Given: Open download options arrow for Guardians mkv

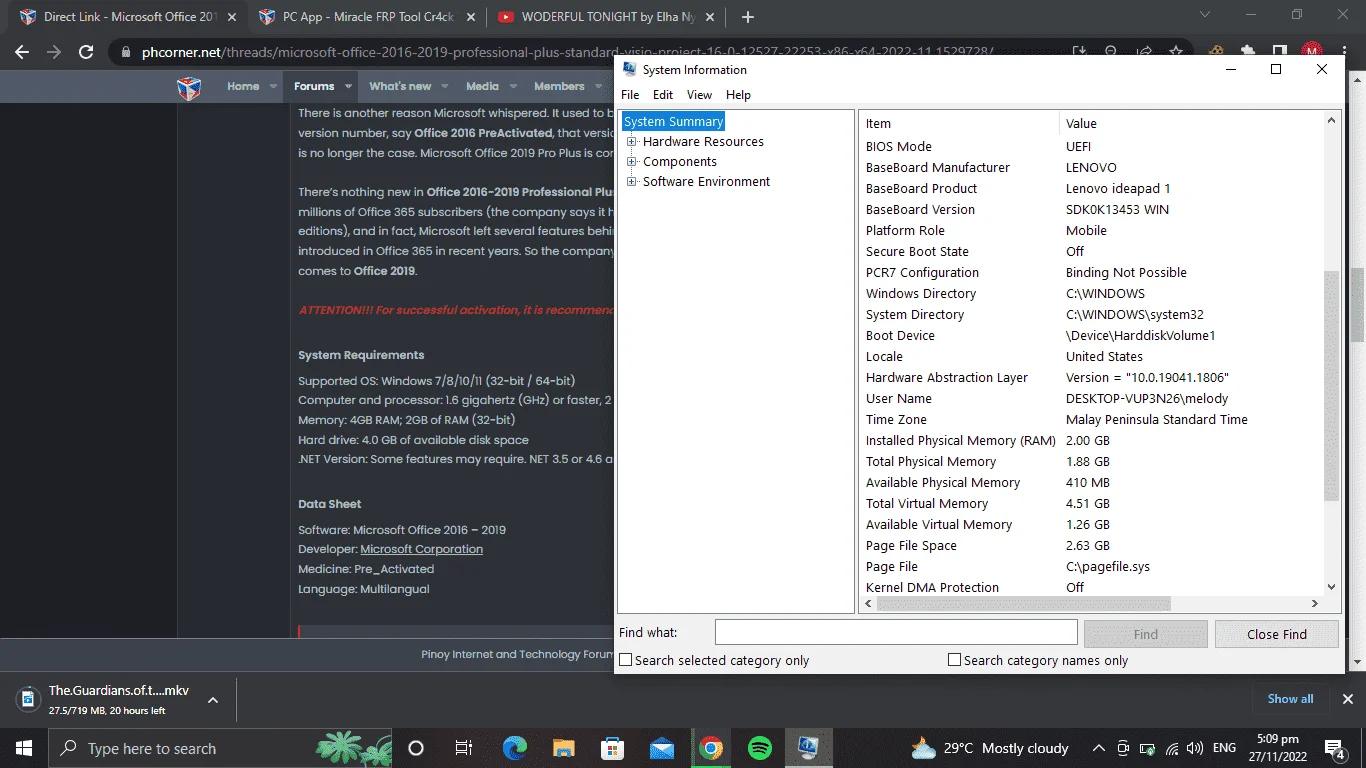Looking at the screenshot, I should coord(213,700).
